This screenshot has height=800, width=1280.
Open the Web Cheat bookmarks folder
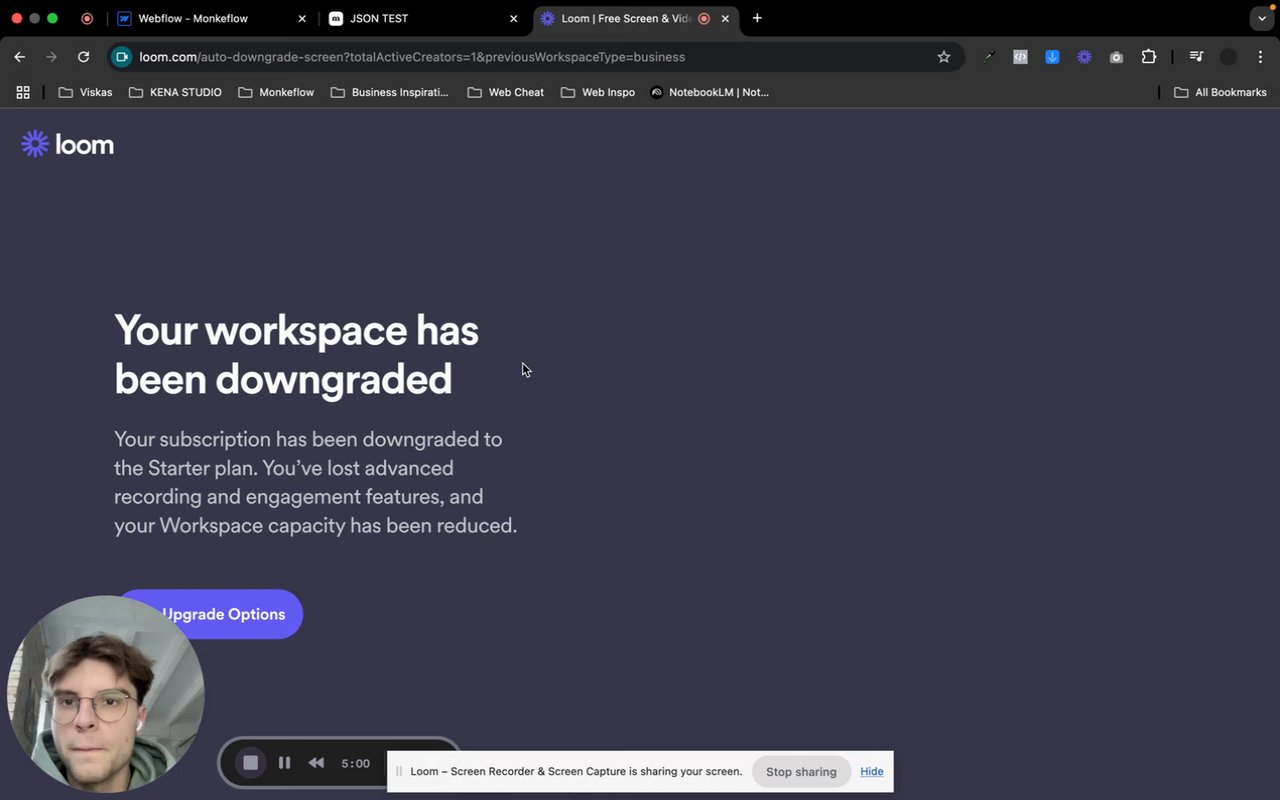tap(506, 92)
